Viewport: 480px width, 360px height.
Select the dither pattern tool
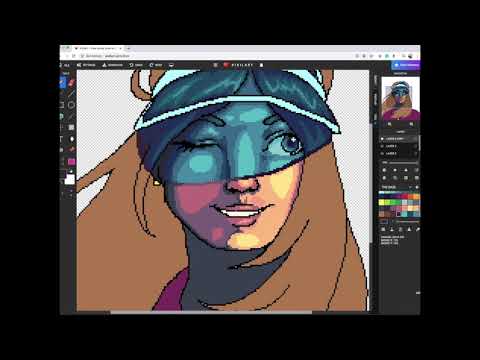(x=71, y=128)
